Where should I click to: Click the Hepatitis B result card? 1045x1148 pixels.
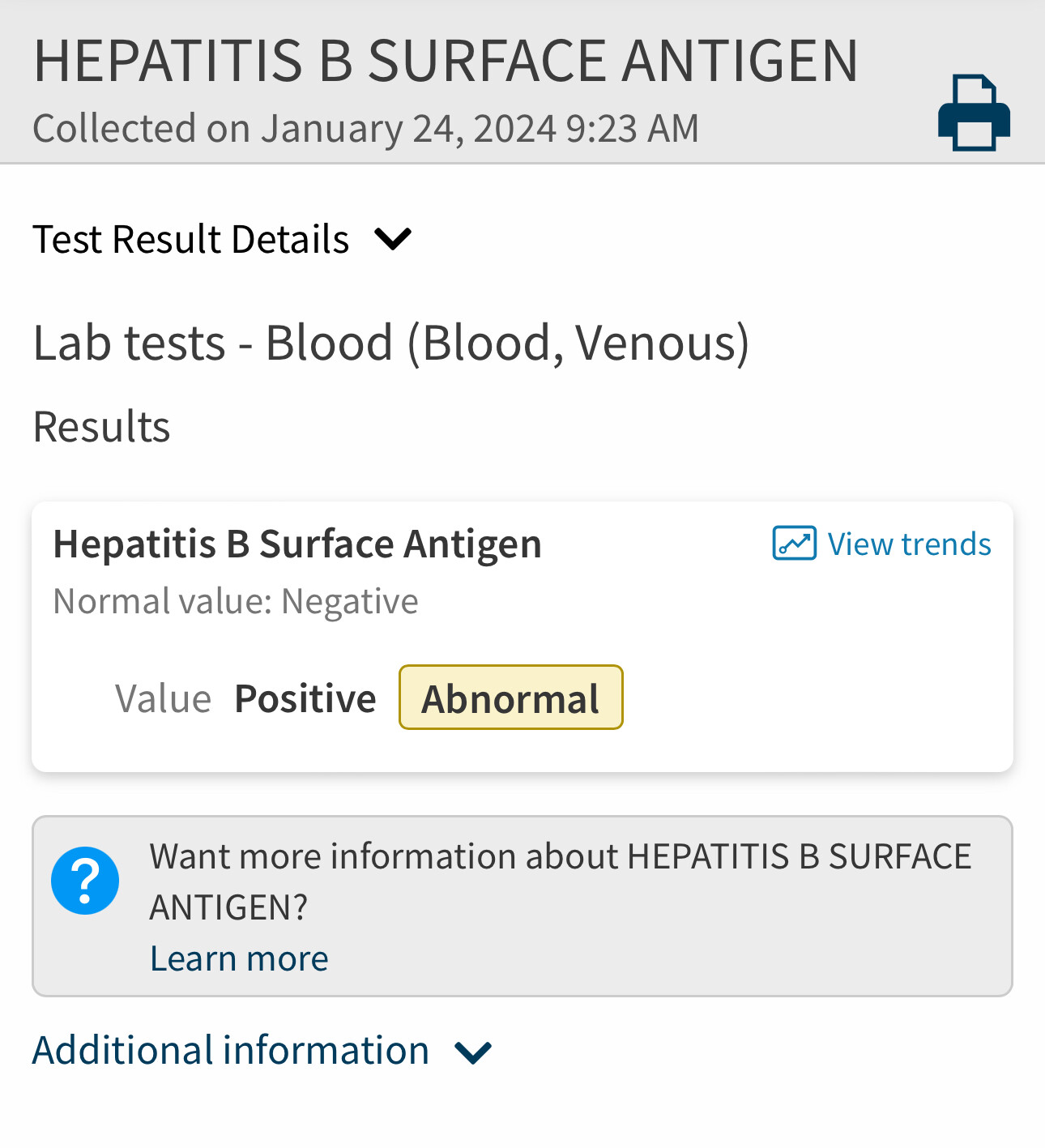click(522, 637)
